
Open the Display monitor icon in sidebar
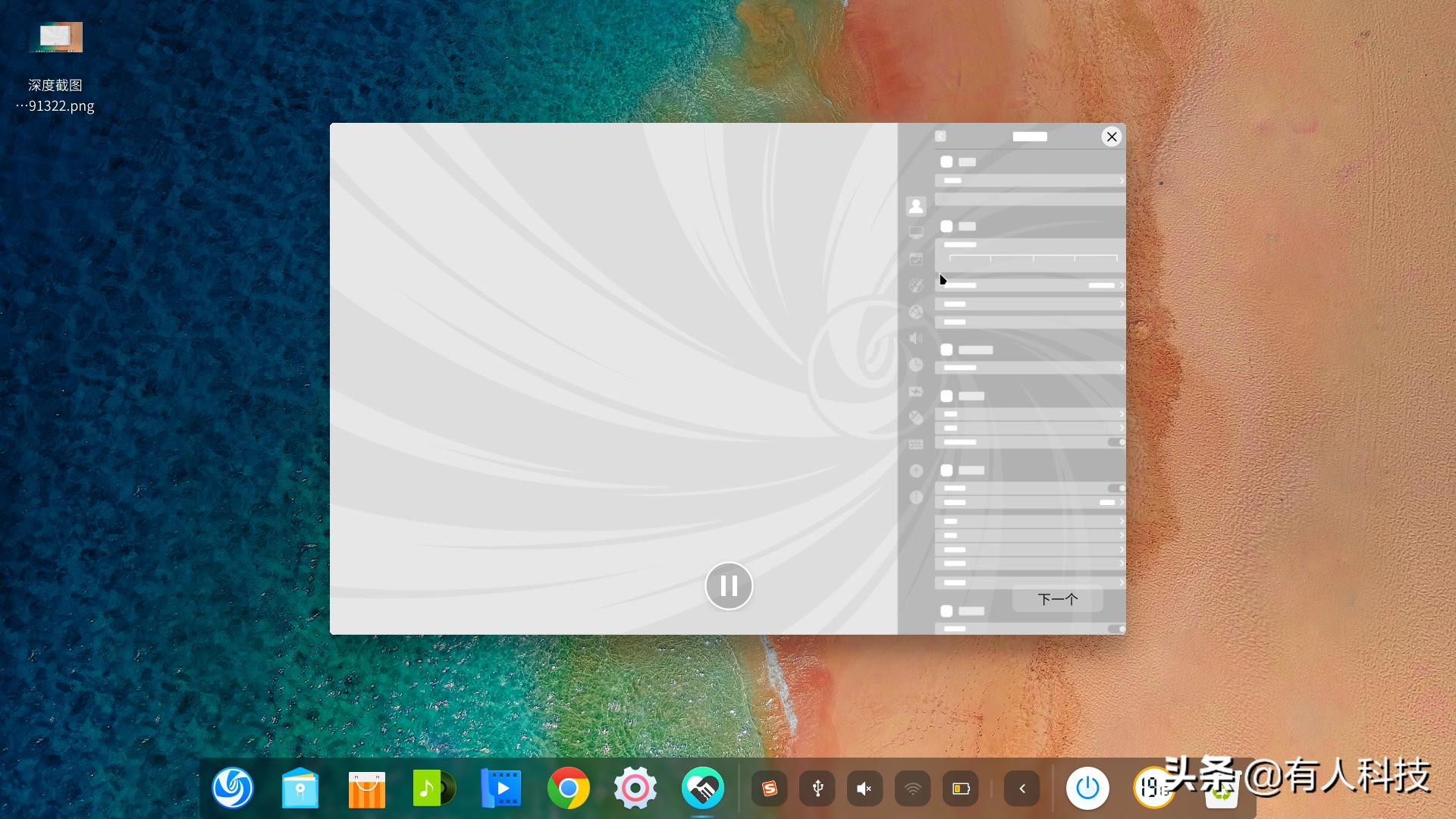pos(916,232)
